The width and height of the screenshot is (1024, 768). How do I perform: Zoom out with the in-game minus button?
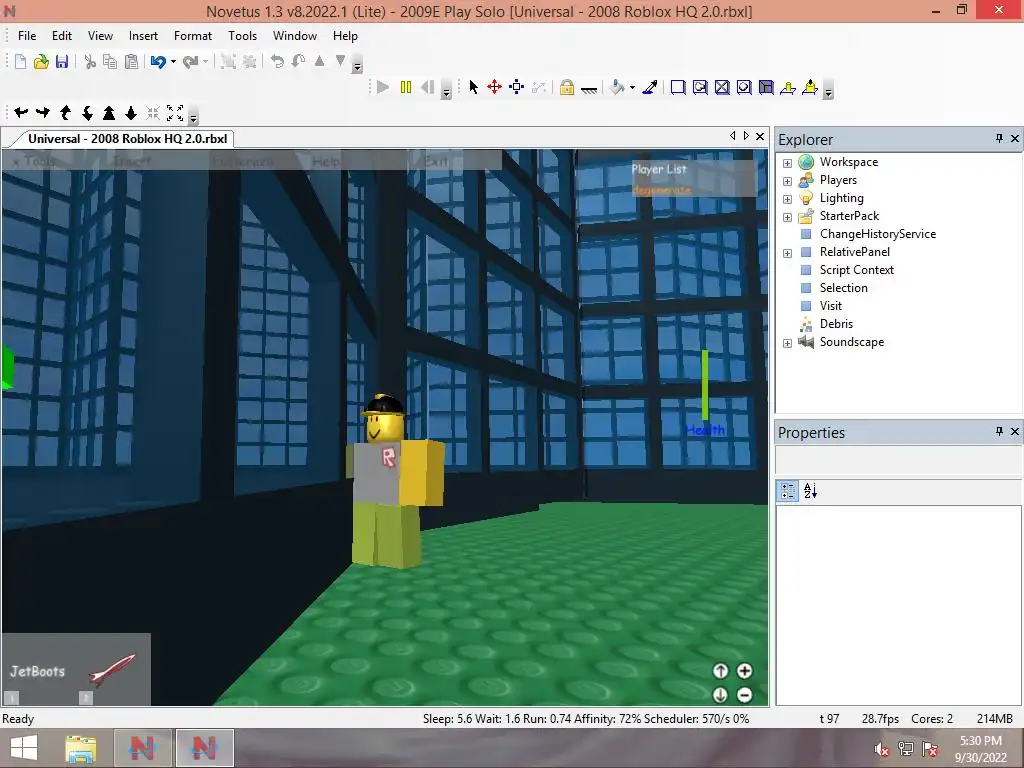coord(744,695)
